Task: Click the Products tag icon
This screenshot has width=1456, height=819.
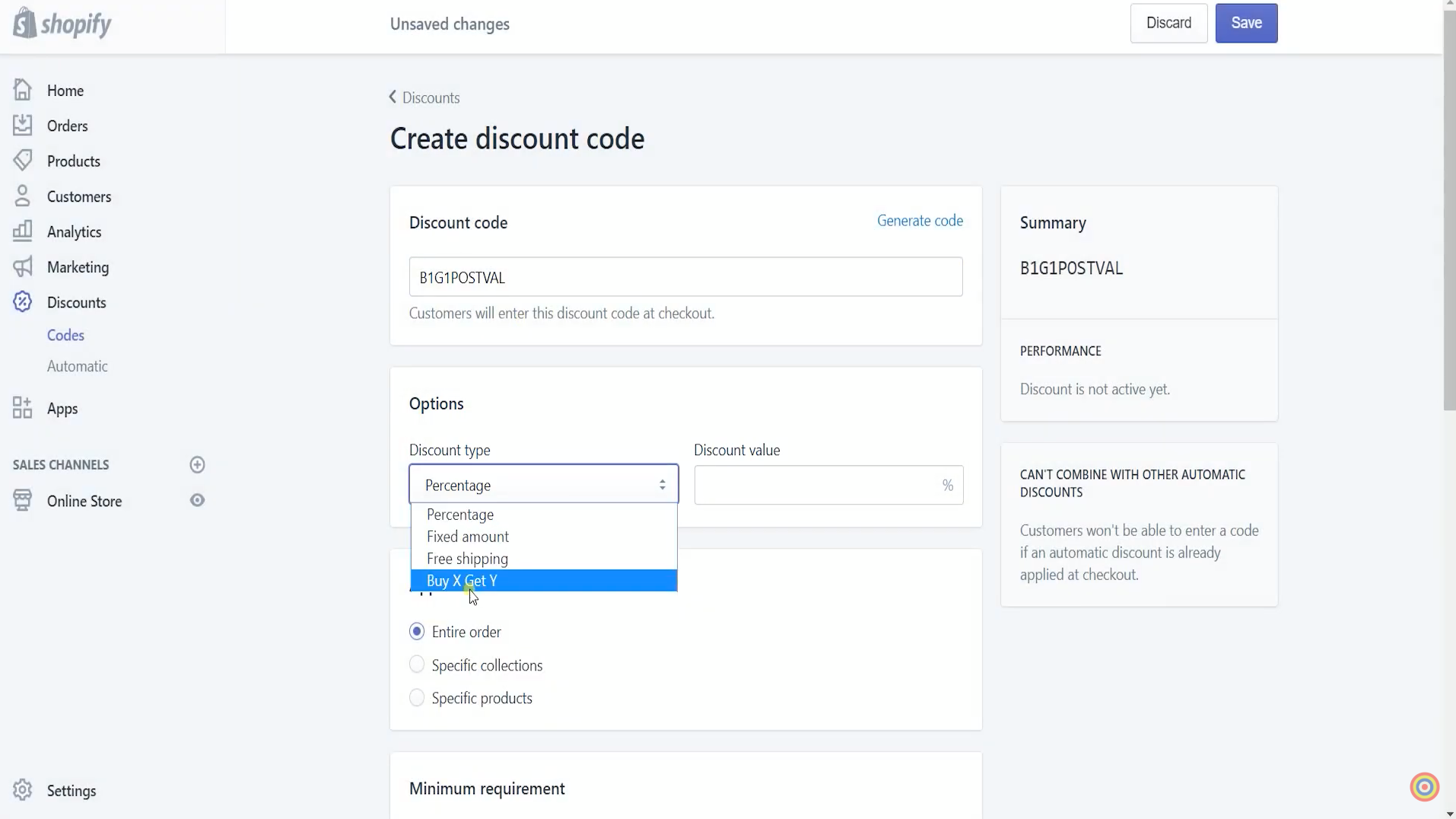Action: click(x=22, y=161)
